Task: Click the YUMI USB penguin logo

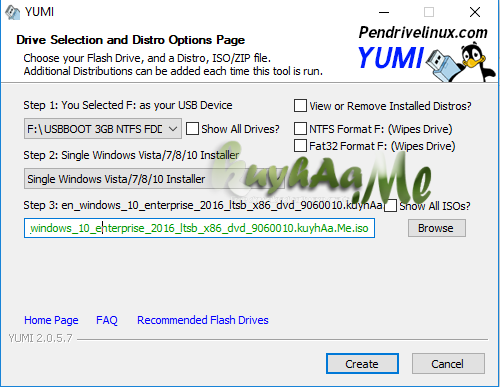Action: 427,62
